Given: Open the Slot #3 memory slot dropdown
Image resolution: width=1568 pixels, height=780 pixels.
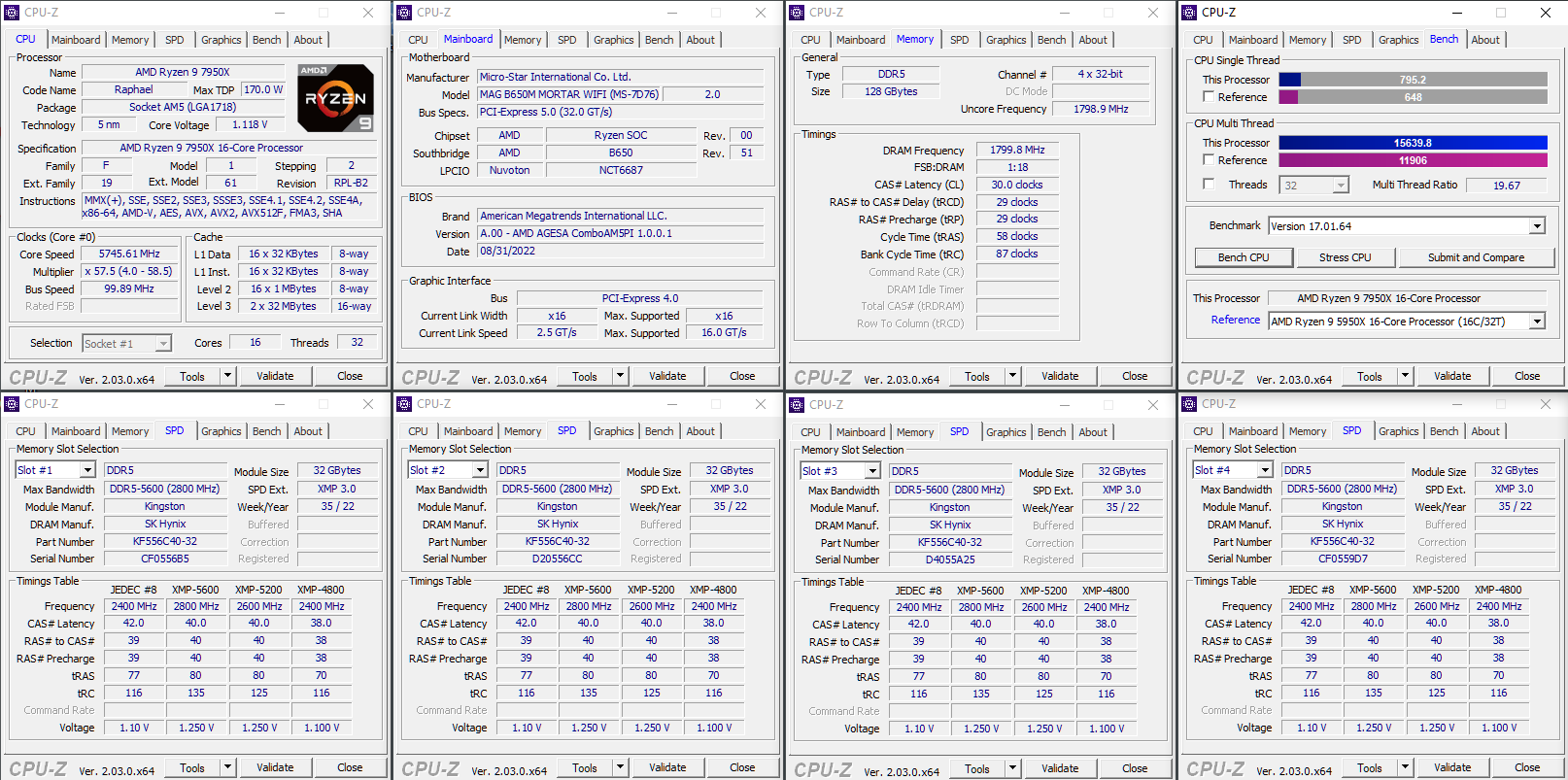Looking at the screenshot, I should 872,471.
